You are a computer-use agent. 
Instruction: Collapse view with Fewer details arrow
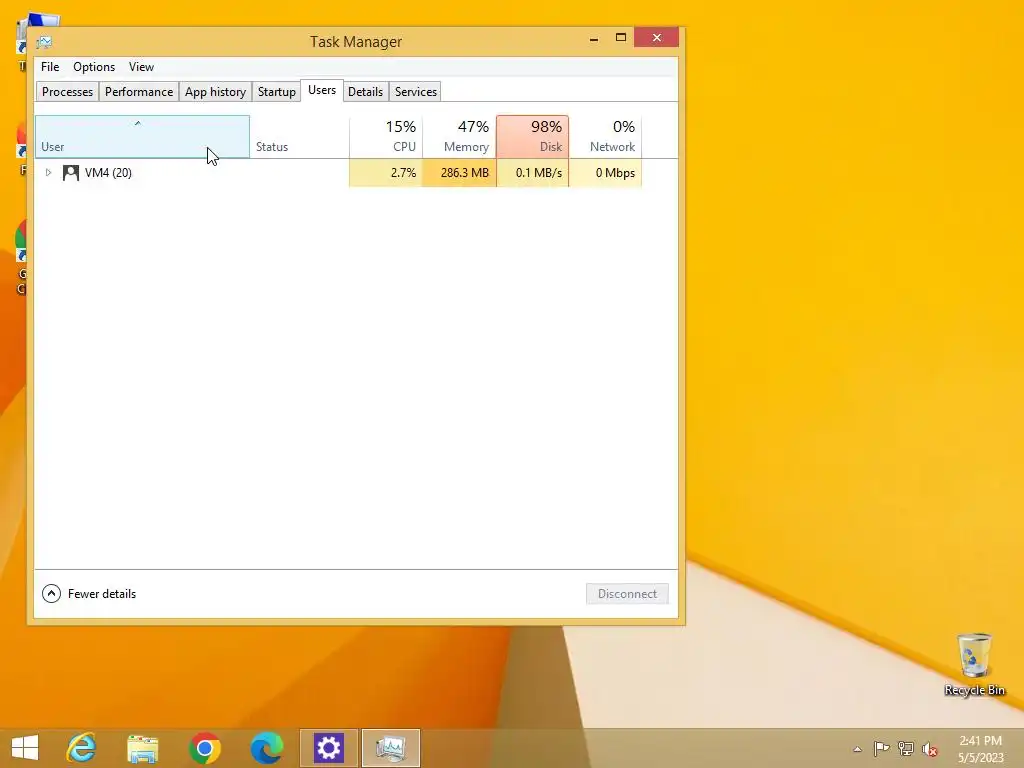(x=52, y=594)
